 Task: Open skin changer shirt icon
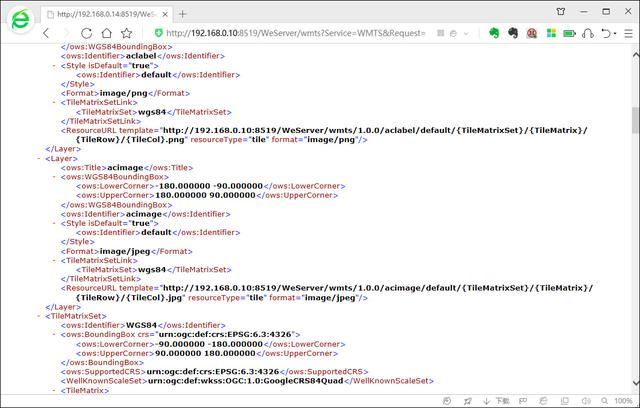pos(561,11)
